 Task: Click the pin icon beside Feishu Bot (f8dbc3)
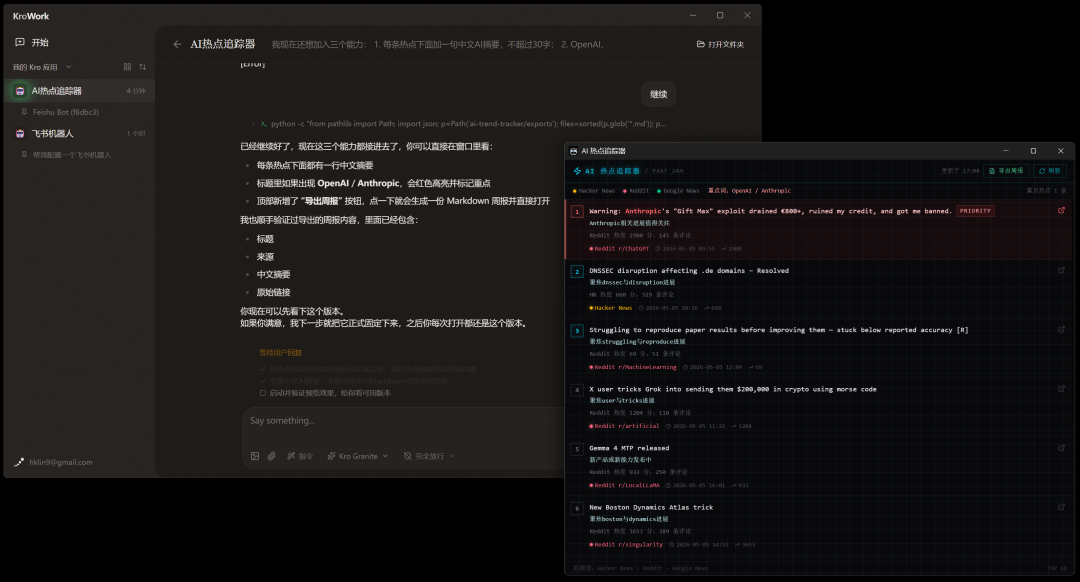pos(24,112)
